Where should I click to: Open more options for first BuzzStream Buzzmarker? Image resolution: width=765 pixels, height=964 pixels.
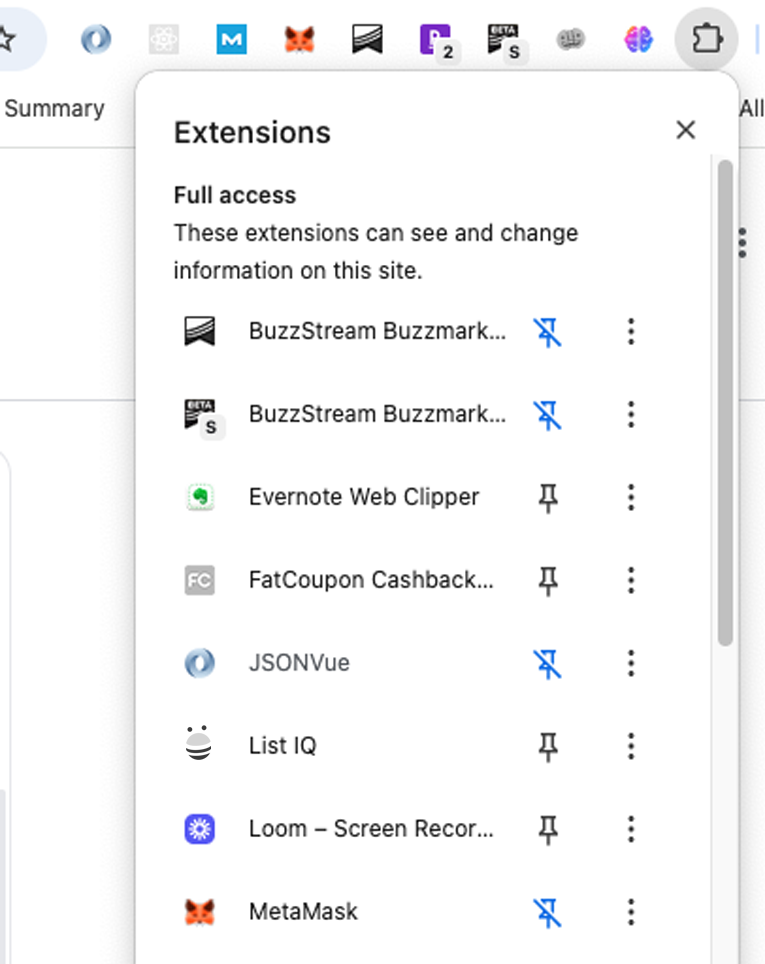[x=631, y=332]
